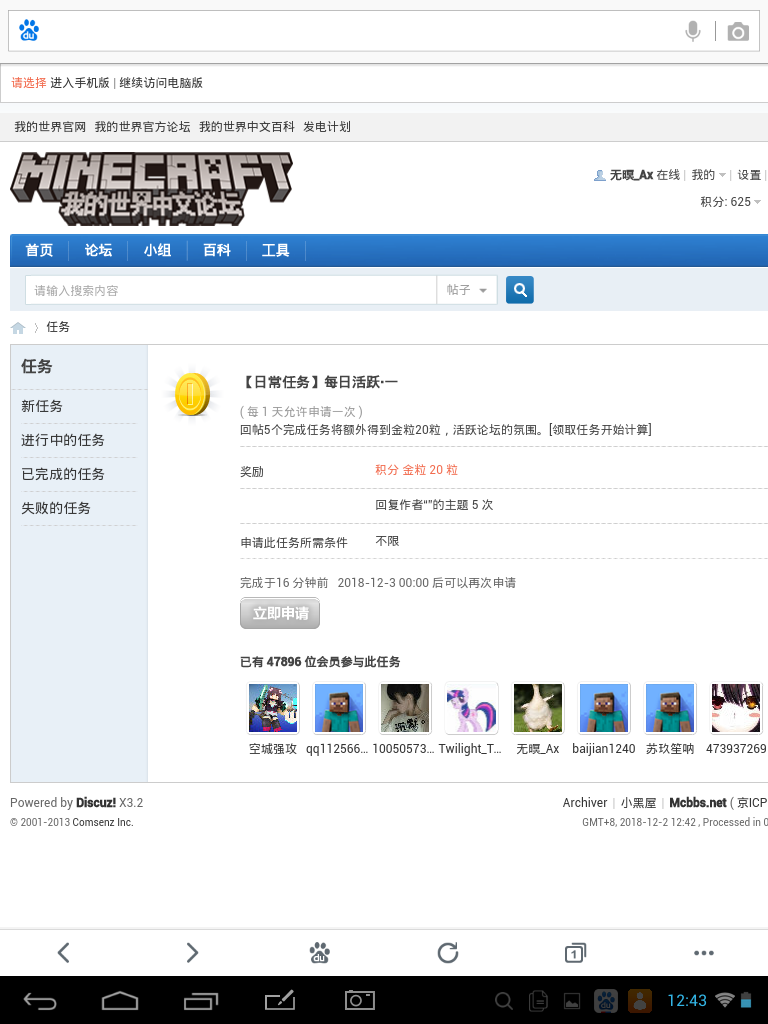Go forward using the browser forward arrow
Viewport: 768px width, 1024px height.
tap(191, 953)
